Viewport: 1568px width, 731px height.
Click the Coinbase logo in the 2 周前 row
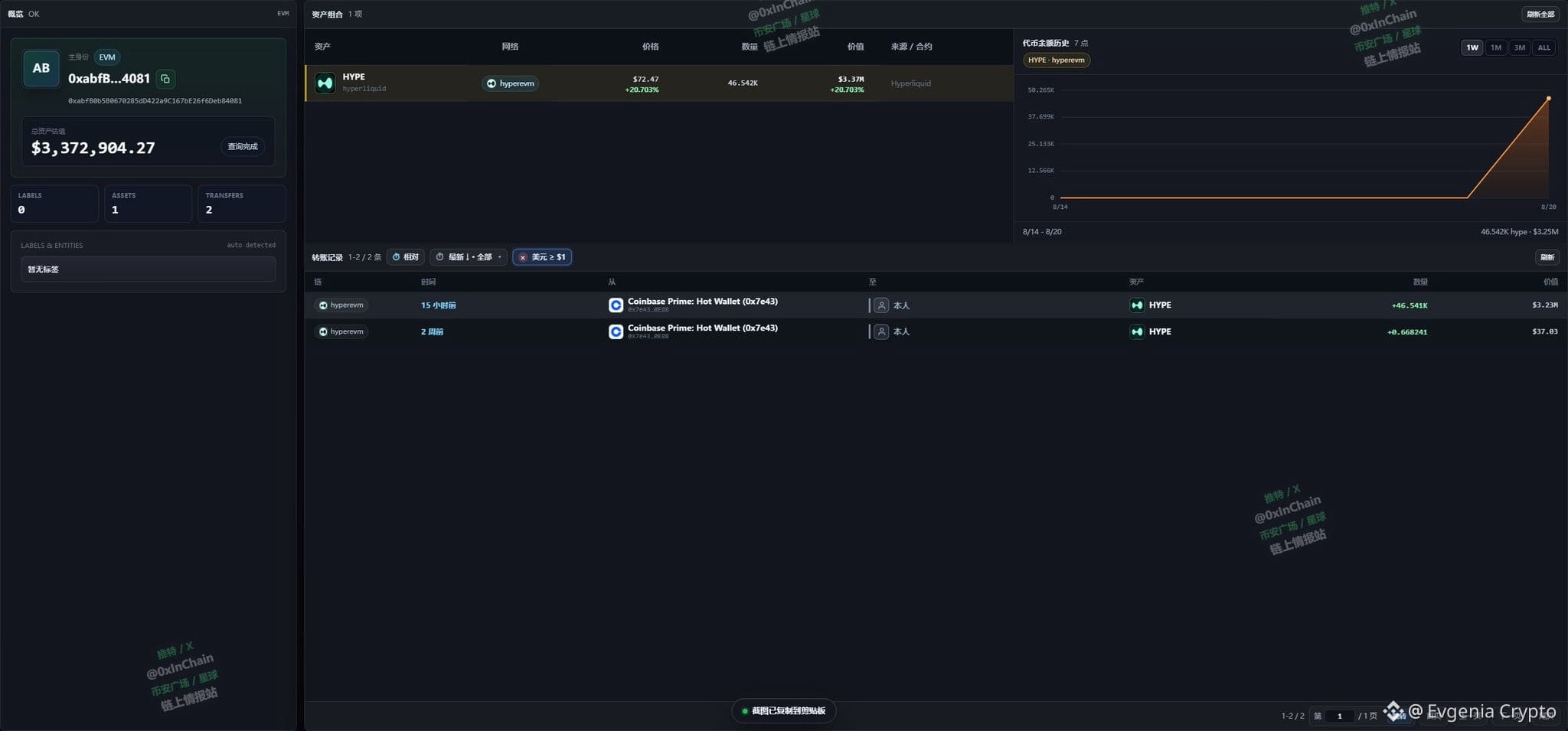(x=616, y=331)
